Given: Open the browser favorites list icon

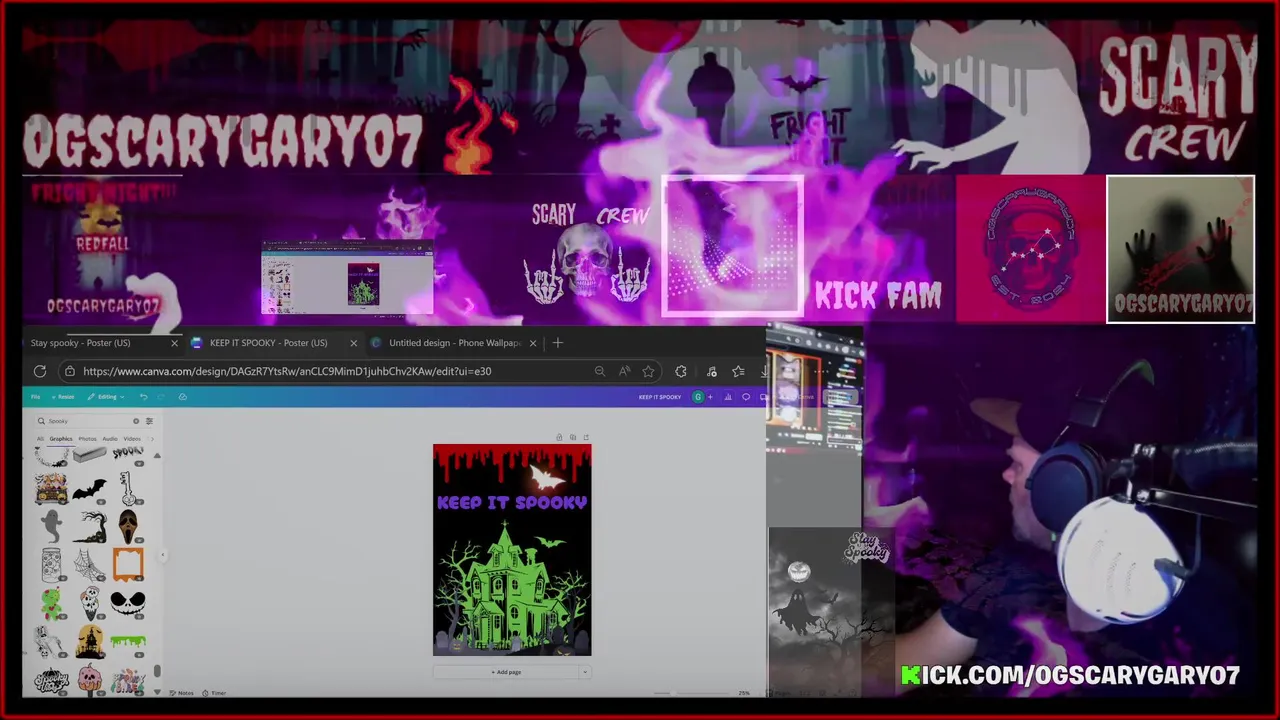Looking at the screenshot, I should tap(738, 371).
